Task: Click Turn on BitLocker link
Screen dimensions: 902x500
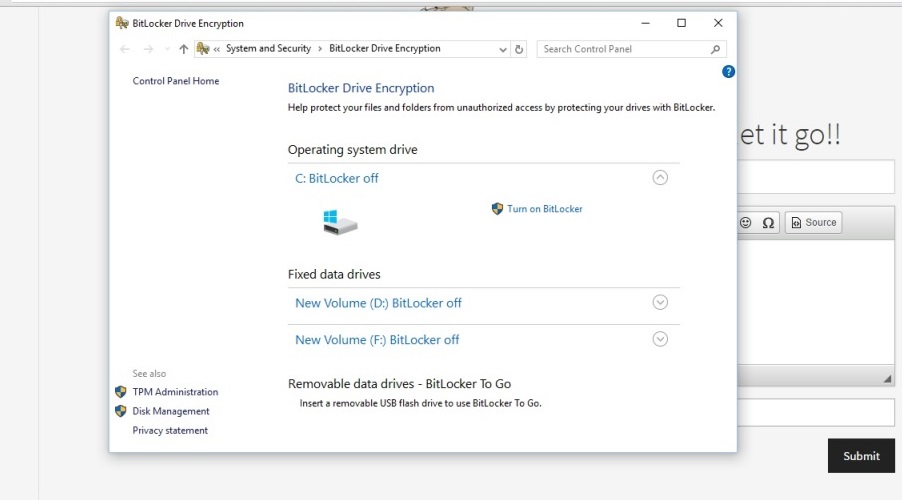Action: click(544, 209)
